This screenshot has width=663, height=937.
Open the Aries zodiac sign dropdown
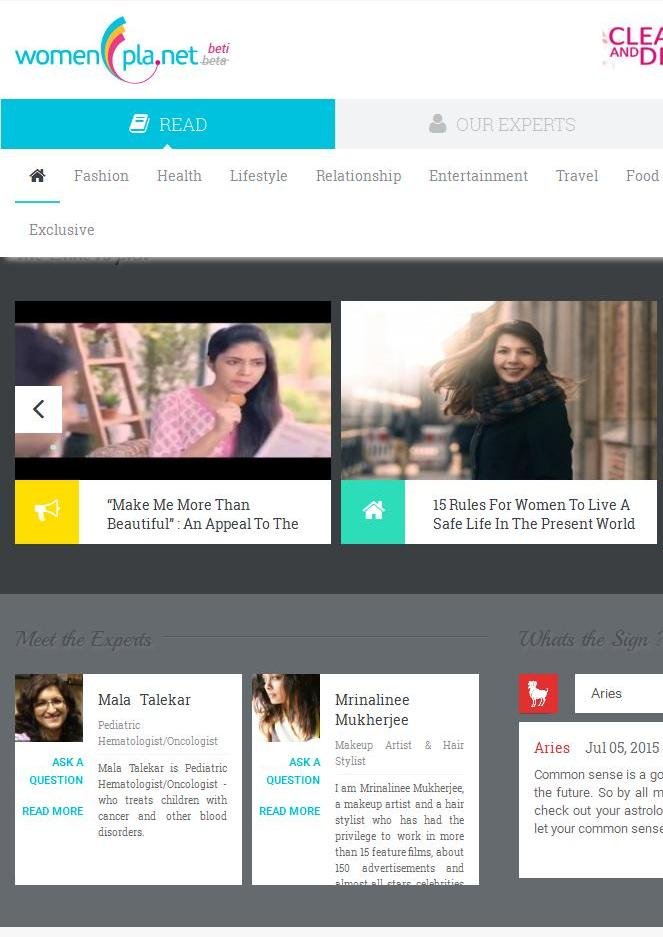(618, 694)
